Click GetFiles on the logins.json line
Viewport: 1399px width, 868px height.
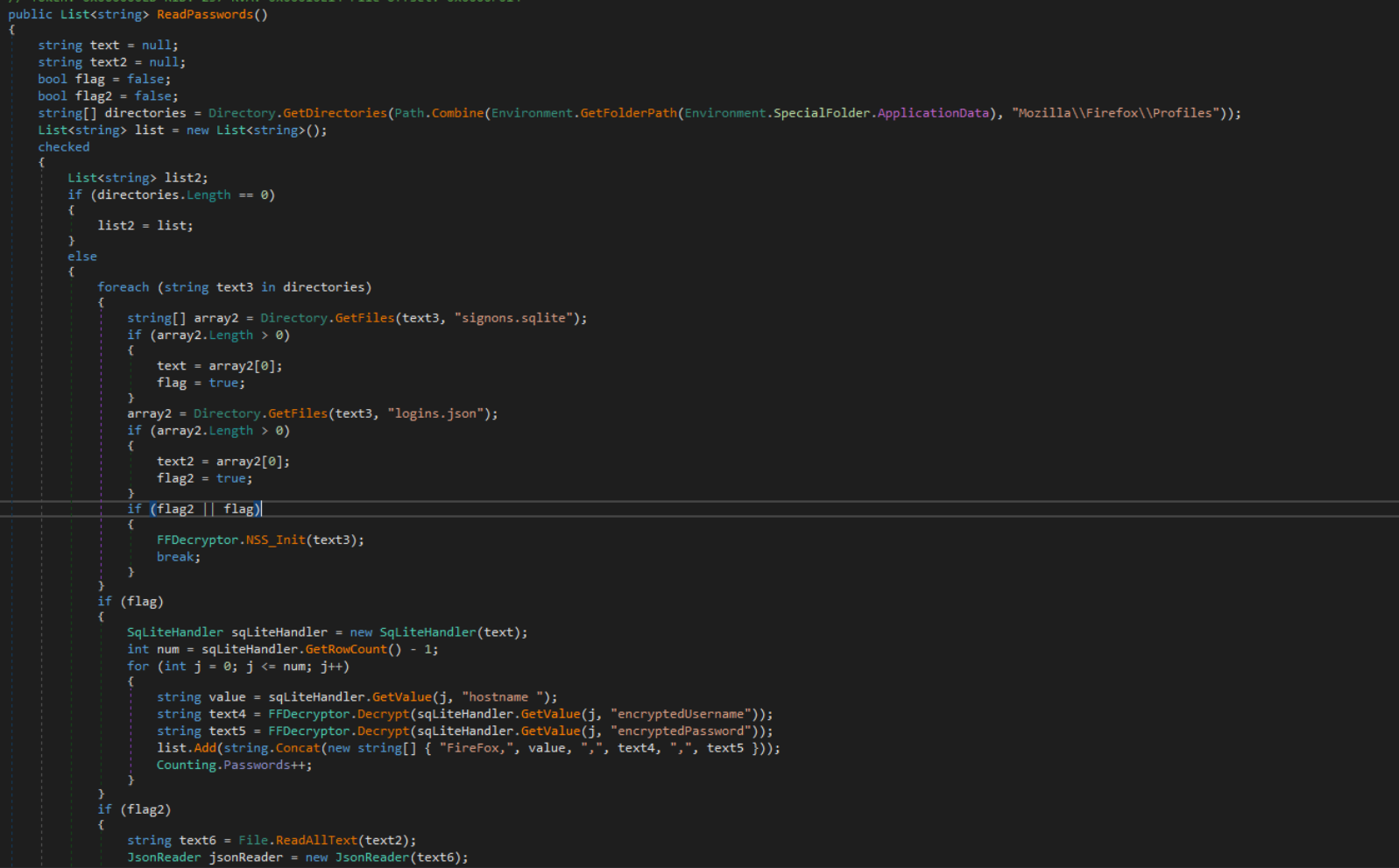(x=298, y=413)
